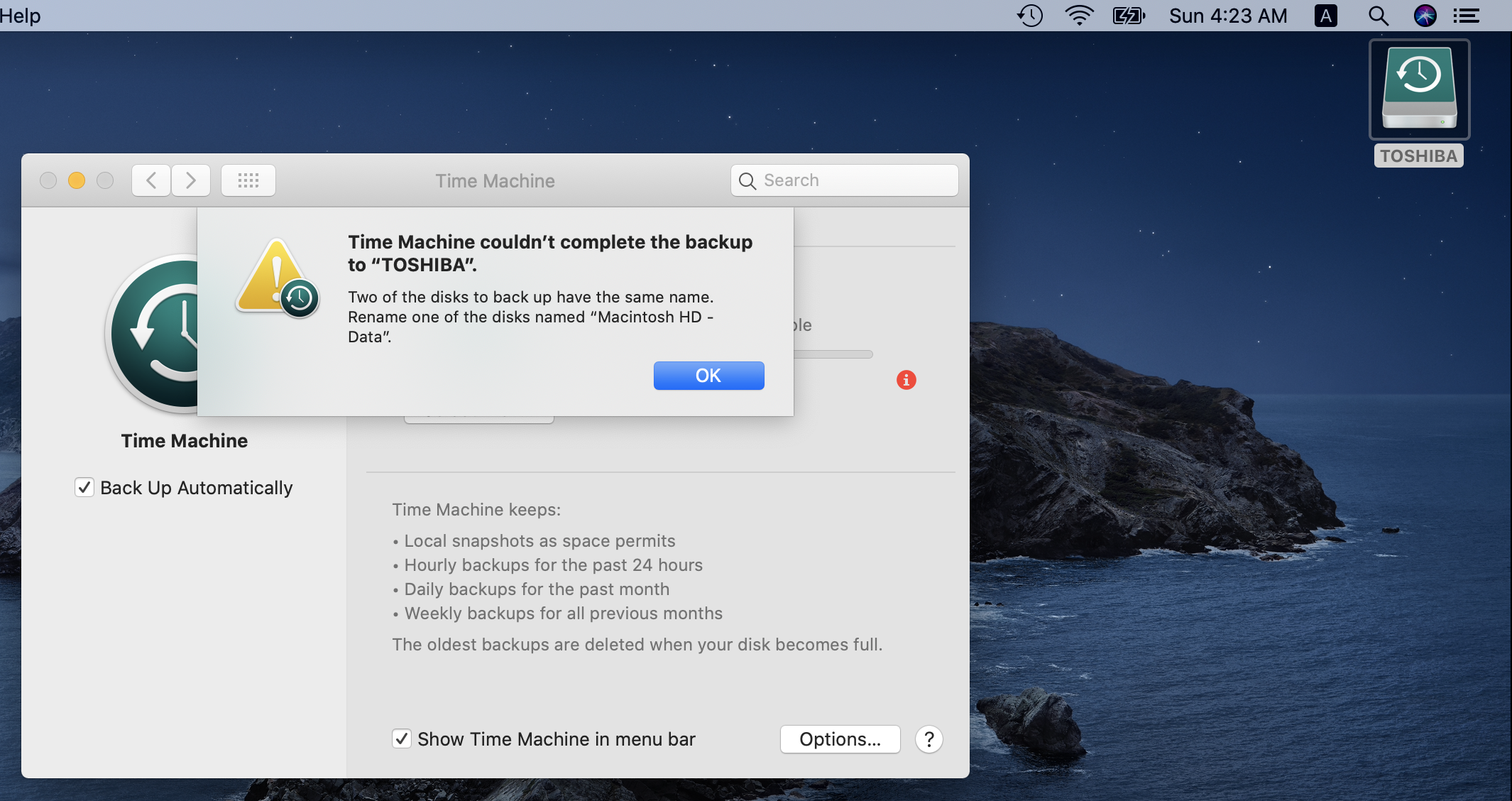
Task: Open the TOSHIBA disk on the desktop
Action: pyautogui.click(x=1419, y=89)
